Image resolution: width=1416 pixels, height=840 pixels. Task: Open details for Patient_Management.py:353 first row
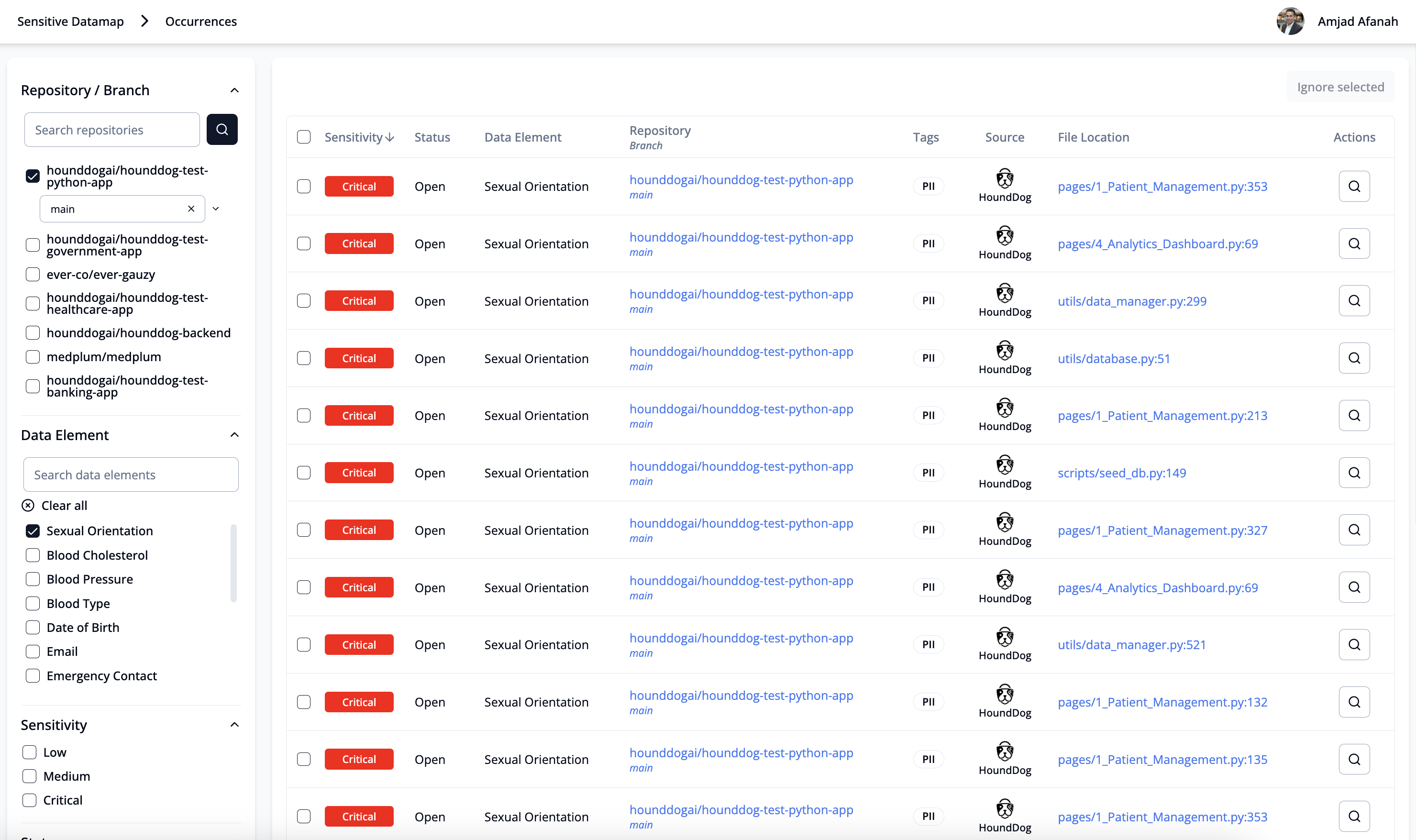click(x=1354, y=186)
